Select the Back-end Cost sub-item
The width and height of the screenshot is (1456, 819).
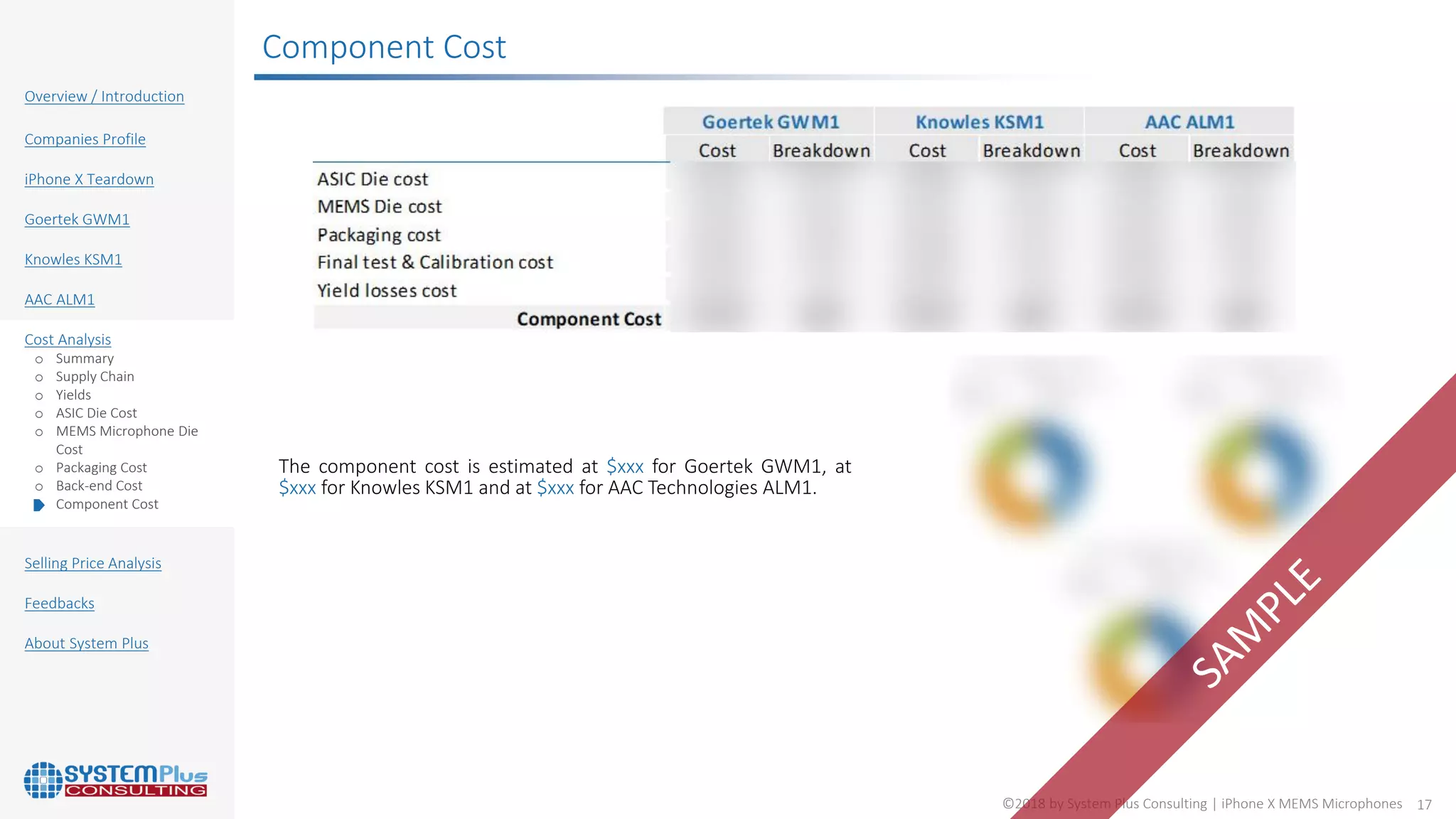(99, 486)
